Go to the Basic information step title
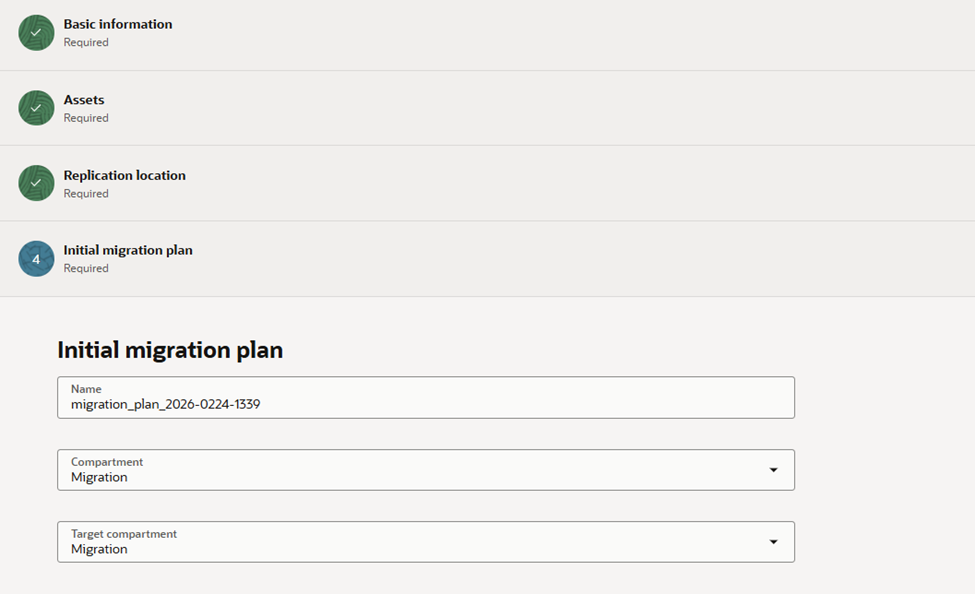Viewport: 975px width, 594px height. pos(118,24)
